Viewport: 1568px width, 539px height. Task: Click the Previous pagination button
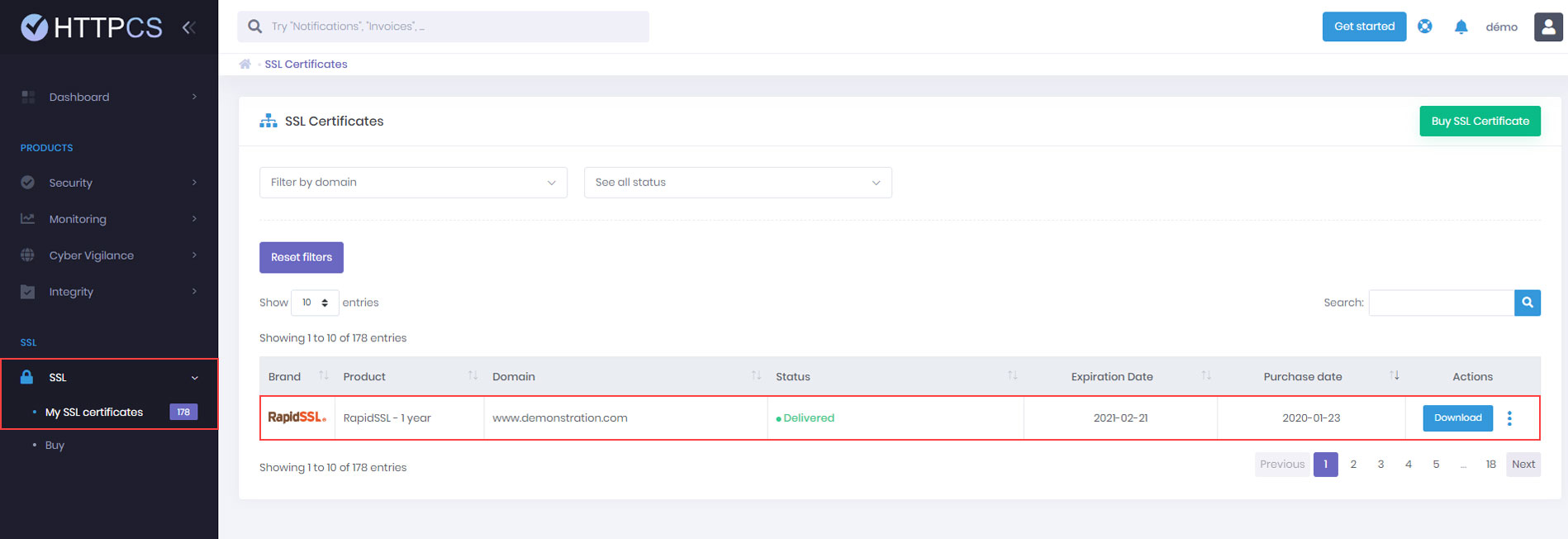[x=1282, y=465]
